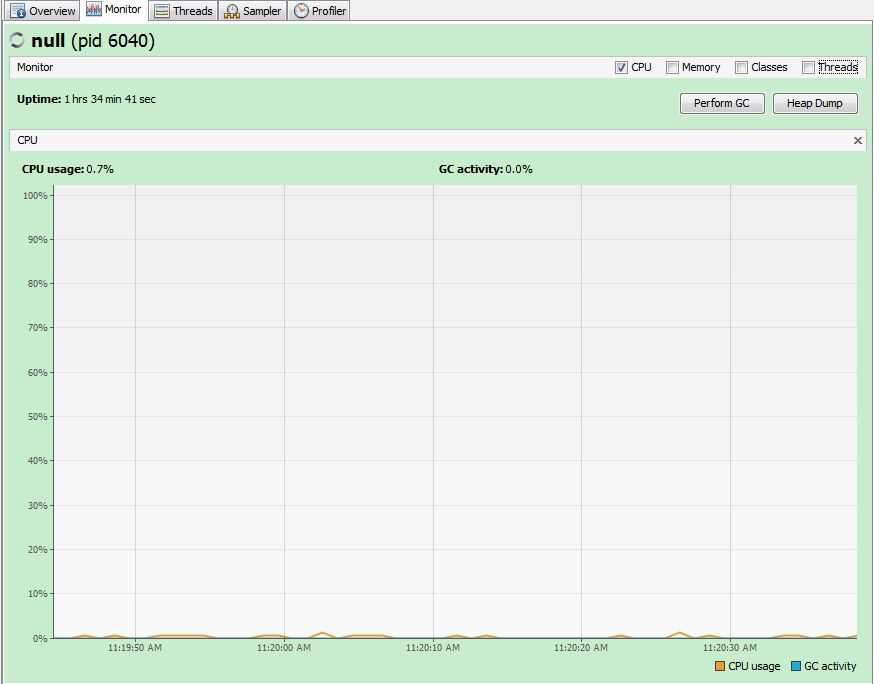Click the spinning process icon beside null
The height and width of the screenshot is (684, 874).
point(17,40)
